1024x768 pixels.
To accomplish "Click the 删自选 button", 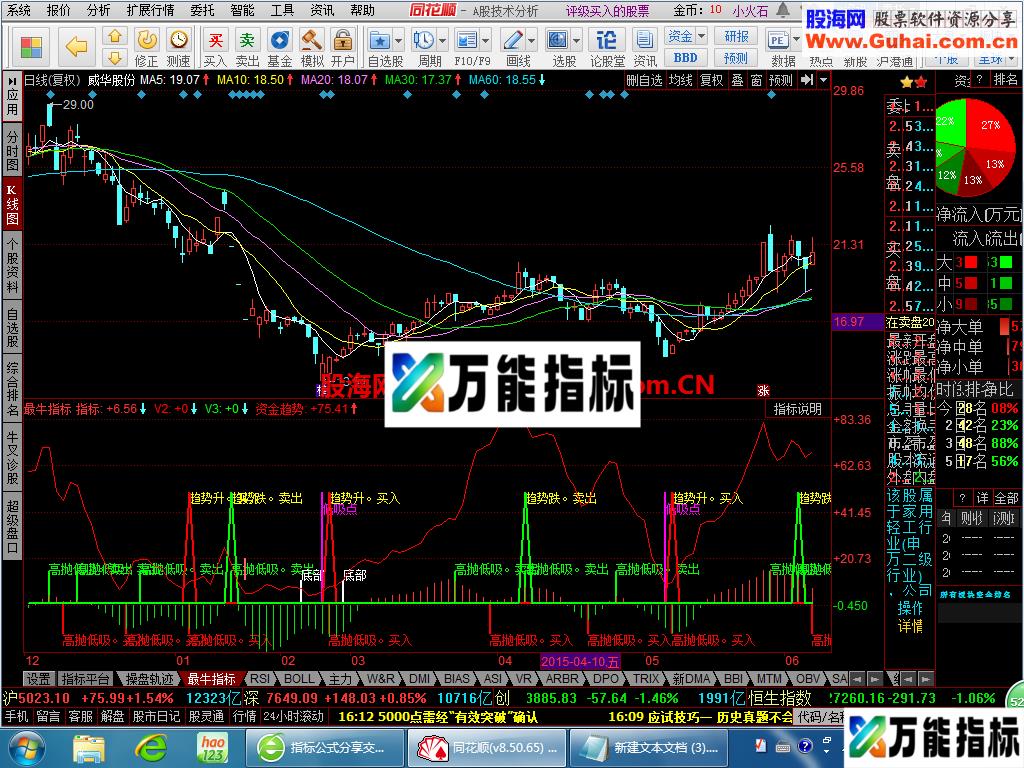I will coord(645,80).
